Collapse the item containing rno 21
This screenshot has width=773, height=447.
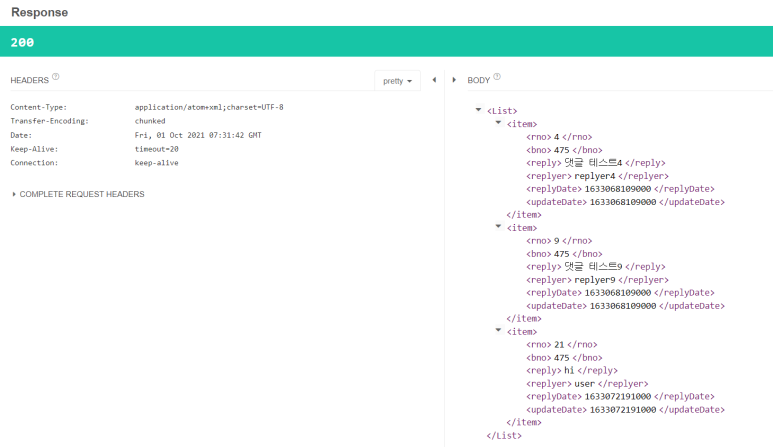498,330
